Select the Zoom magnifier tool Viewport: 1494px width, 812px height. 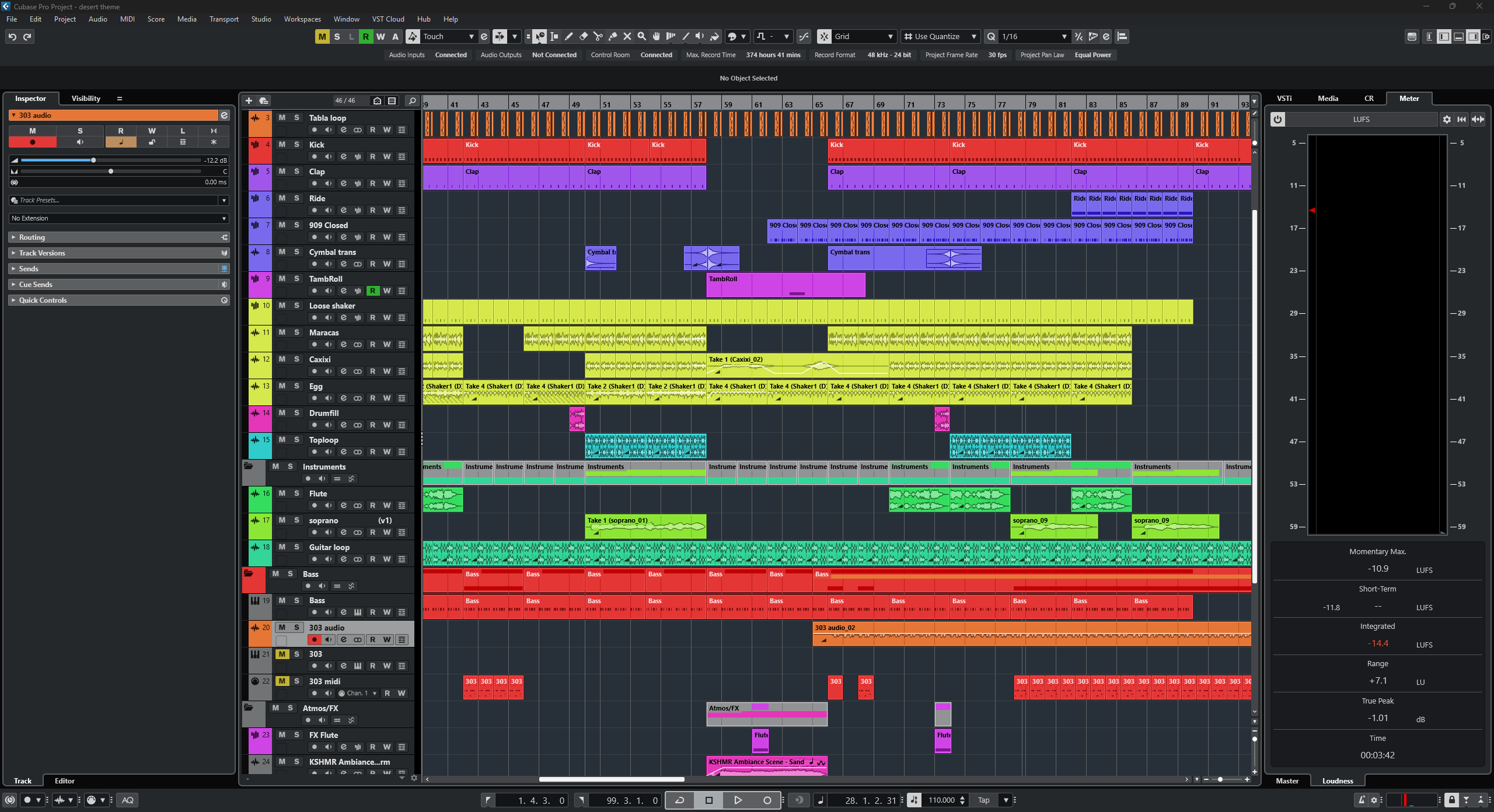click(642, 36)
